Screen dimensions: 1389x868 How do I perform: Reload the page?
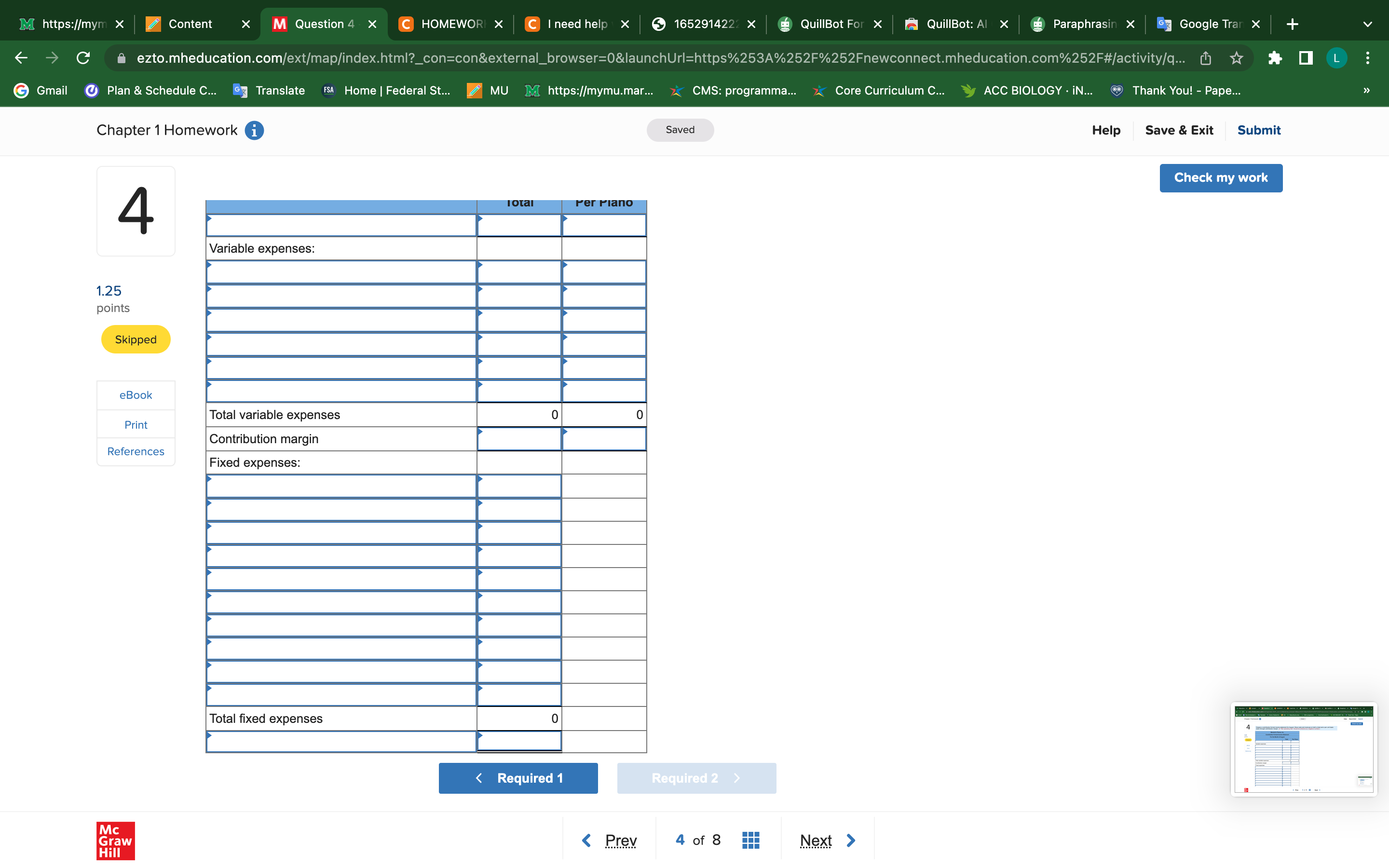pos(83,57)
